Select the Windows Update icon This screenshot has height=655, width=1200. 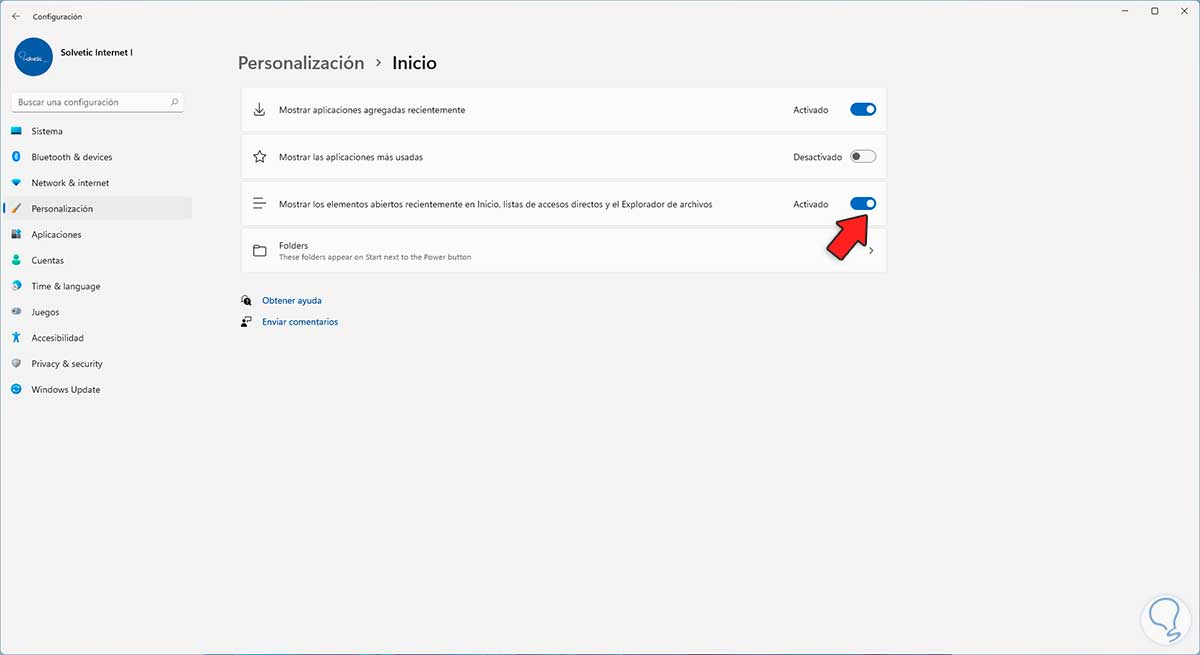tap(16, 390)
